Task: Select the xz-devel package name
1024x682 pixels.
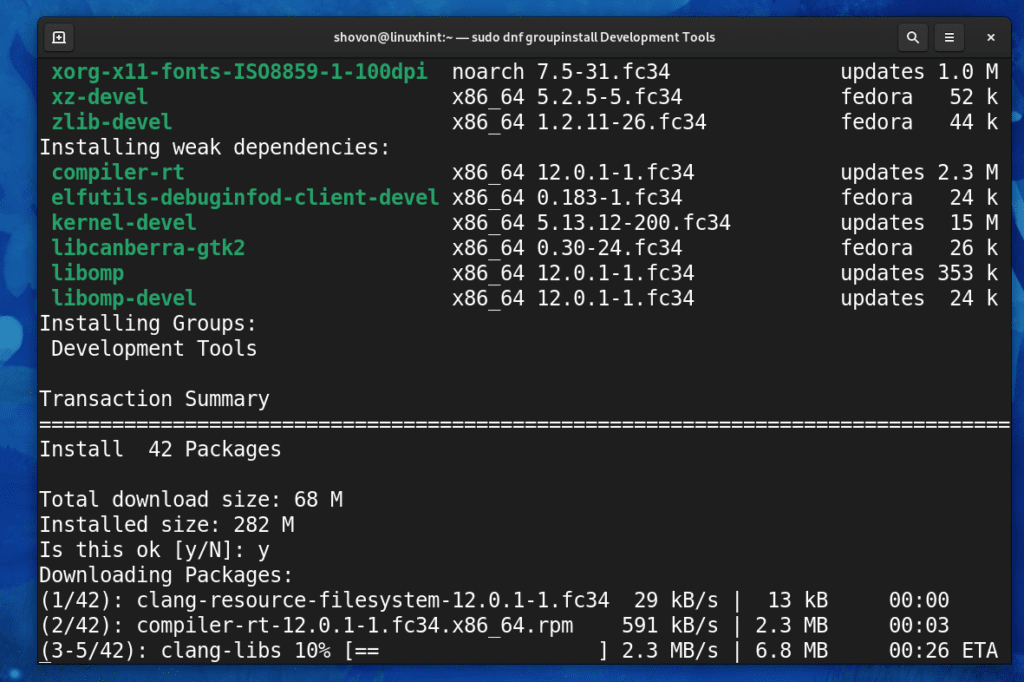Action: tap(99, 96)
